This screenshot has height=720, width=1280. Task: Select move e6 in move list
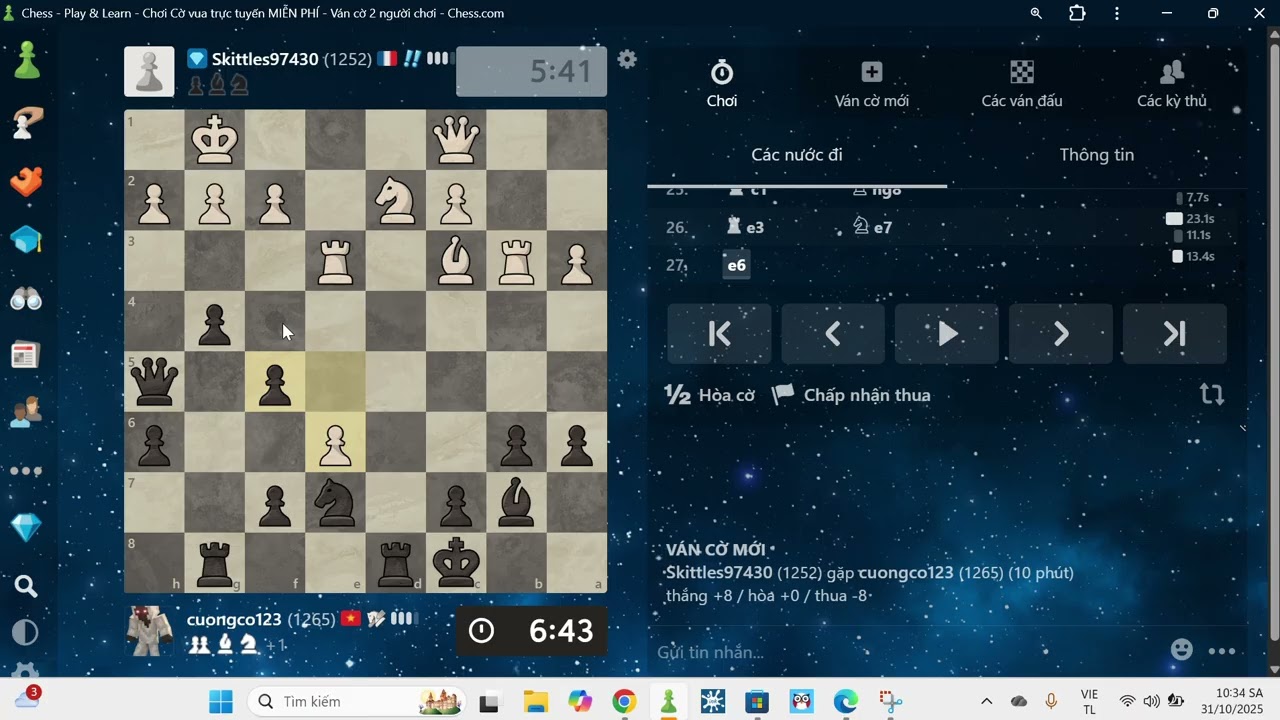(737, 265)
